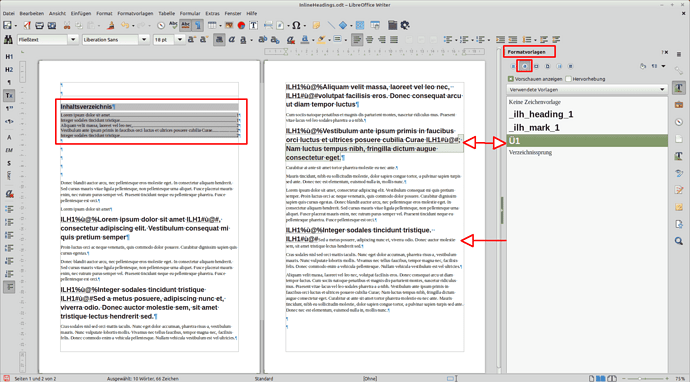This screenshot has height=382, width=690.
Task: Open highlighting color dropdown arrow
Action: 330,40
